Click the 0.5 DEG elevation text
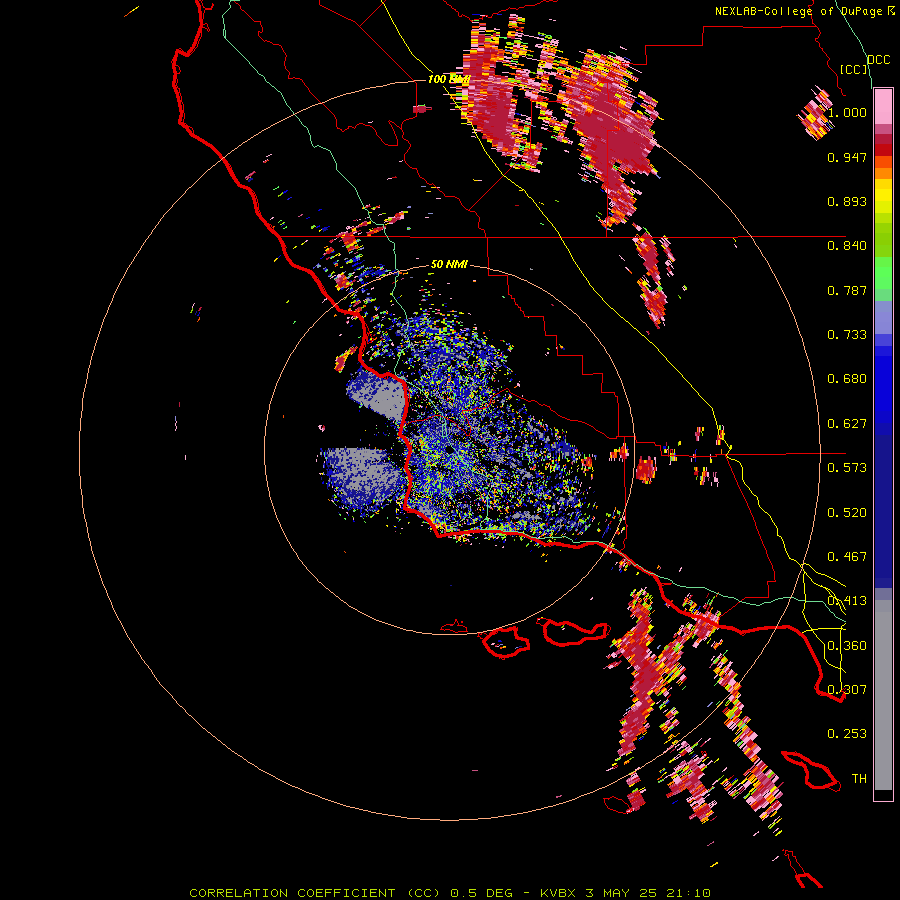The image size is (900, 900). click(481, 893)
